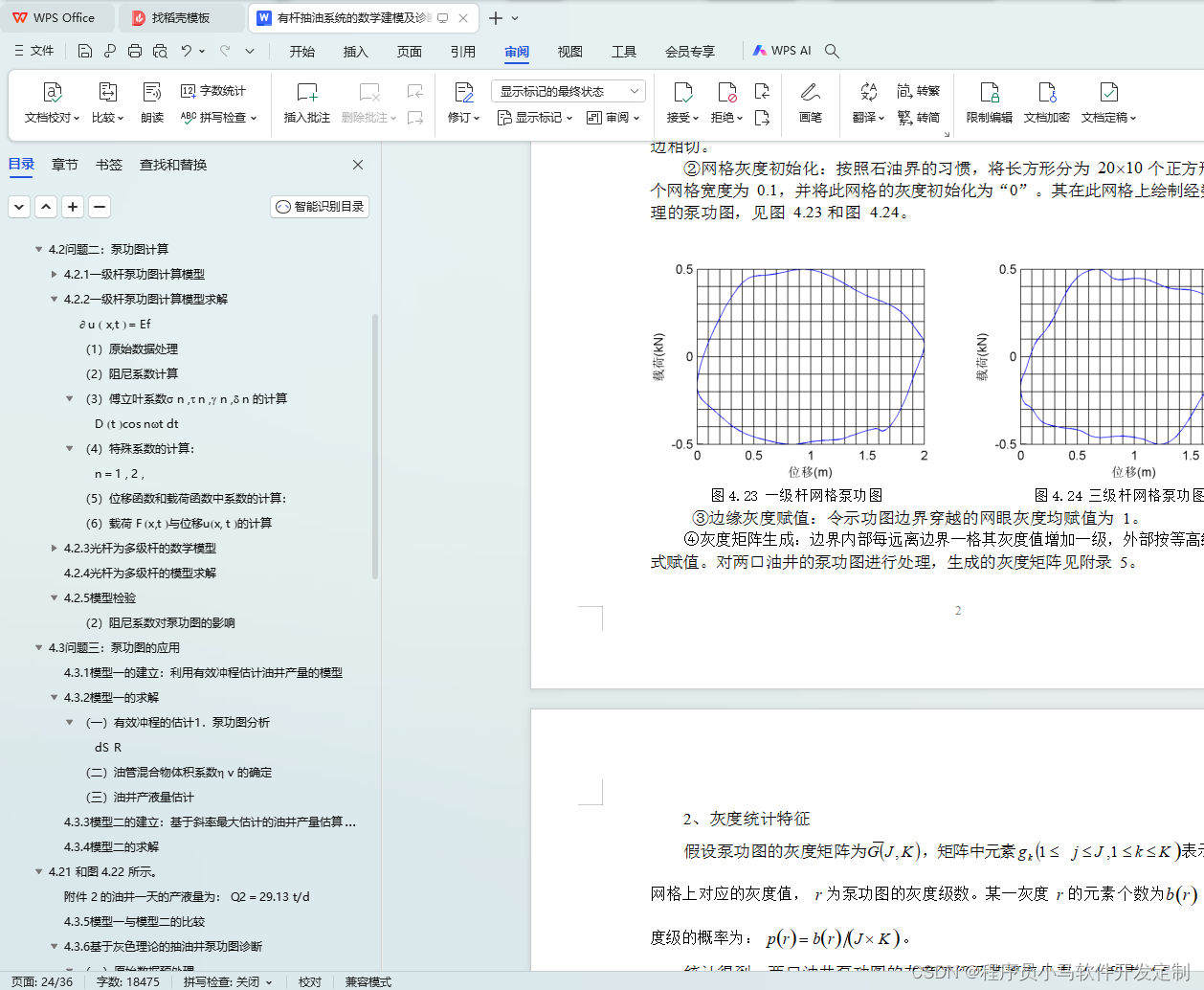
Task: Open 显示标记 dropdown menu
Action: click(535, 118)
